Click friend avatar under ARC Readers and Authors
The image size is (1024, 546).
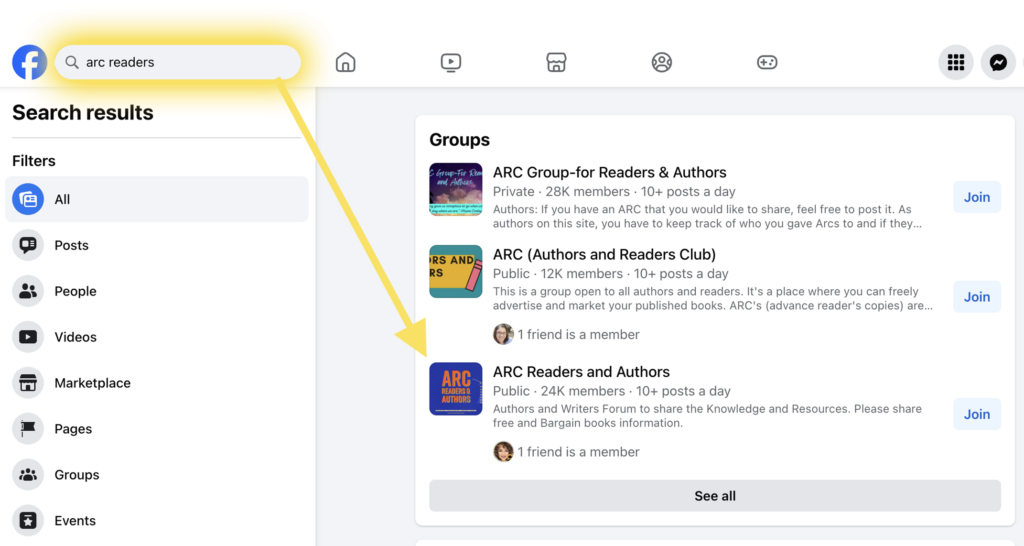coord(503,451)
